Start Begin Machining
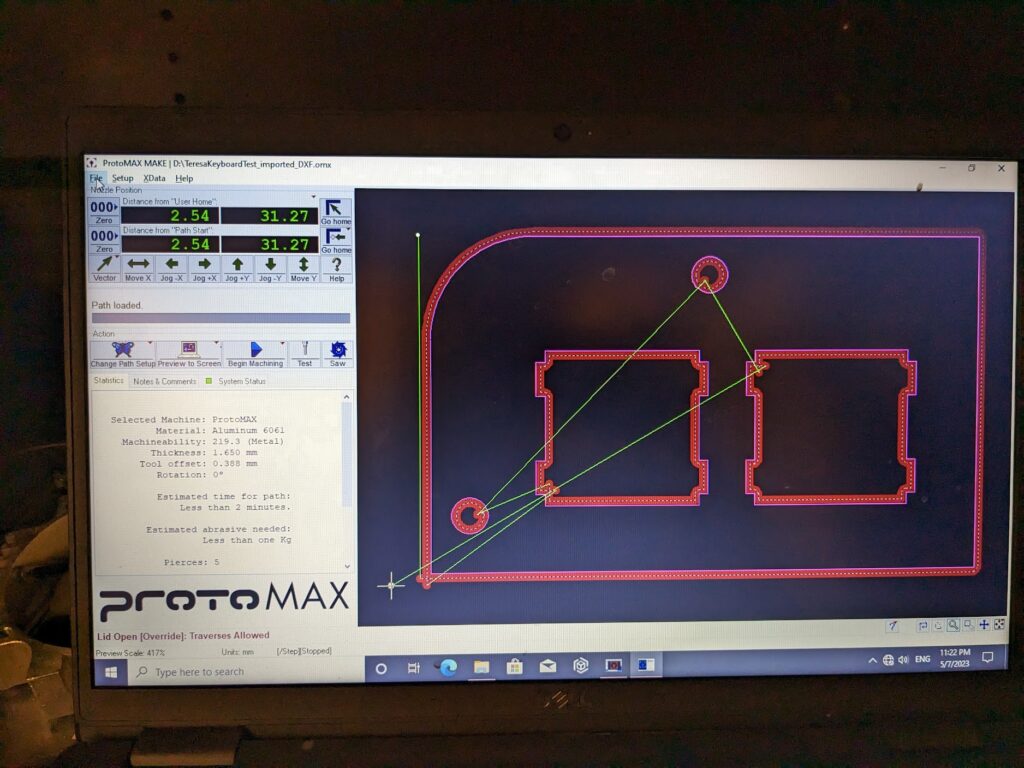 (x=255, y=354)
